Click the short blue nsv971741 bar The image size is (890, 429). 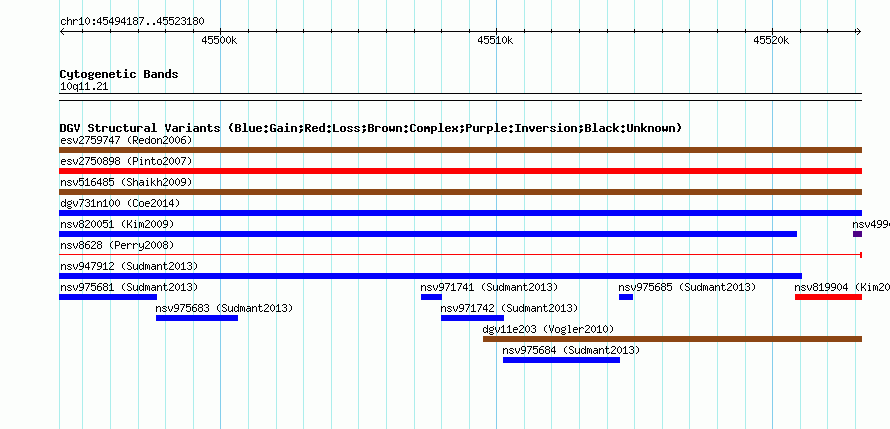[431, 297]
